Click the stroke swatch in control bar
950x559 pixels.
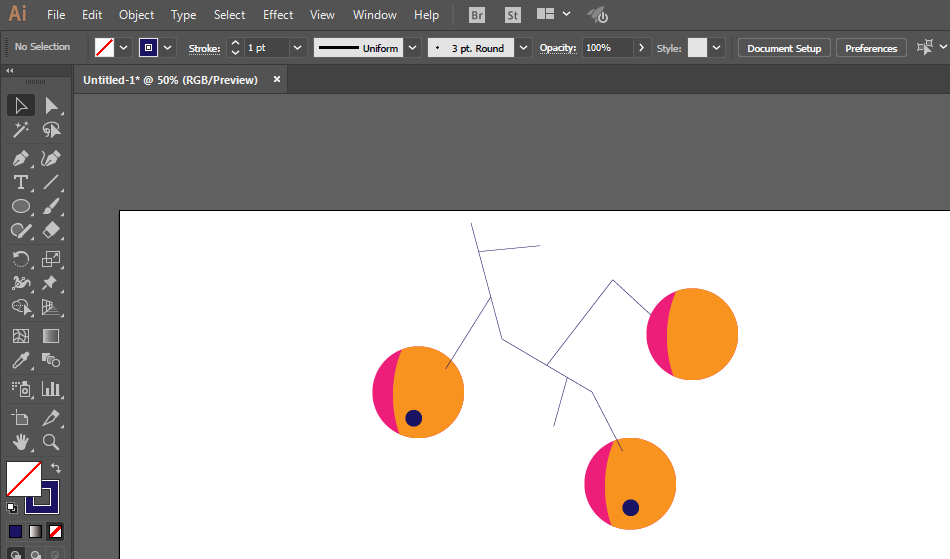[148, 48]
